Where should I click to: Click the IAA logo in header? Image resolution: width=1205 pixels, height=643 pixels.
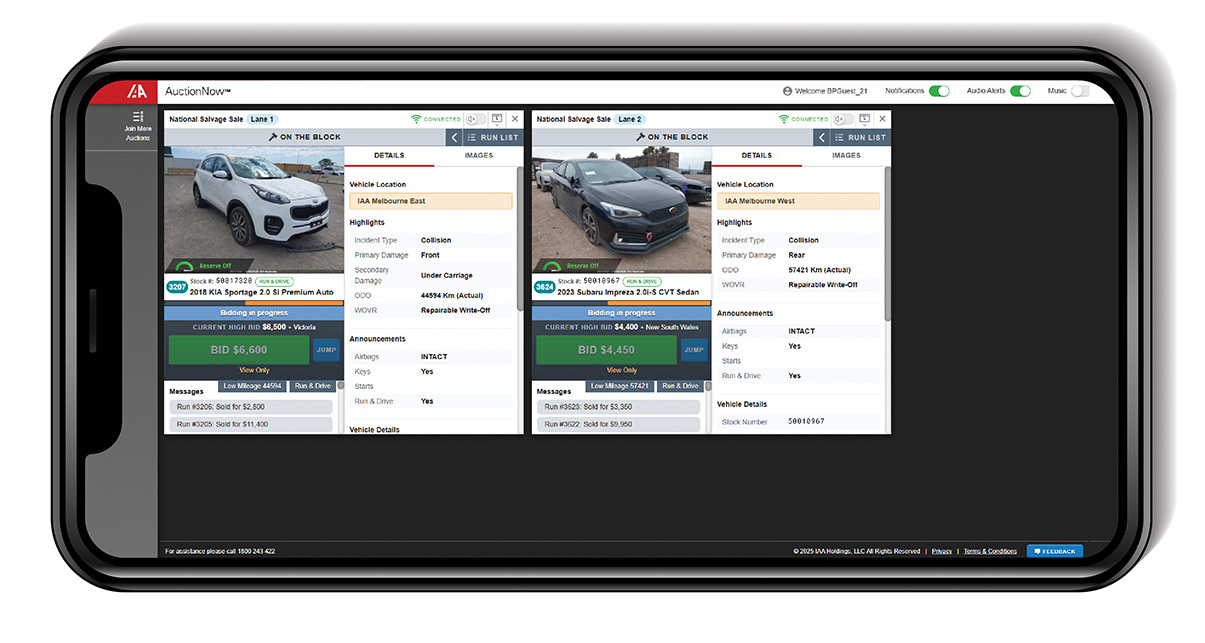pos(137,91)
